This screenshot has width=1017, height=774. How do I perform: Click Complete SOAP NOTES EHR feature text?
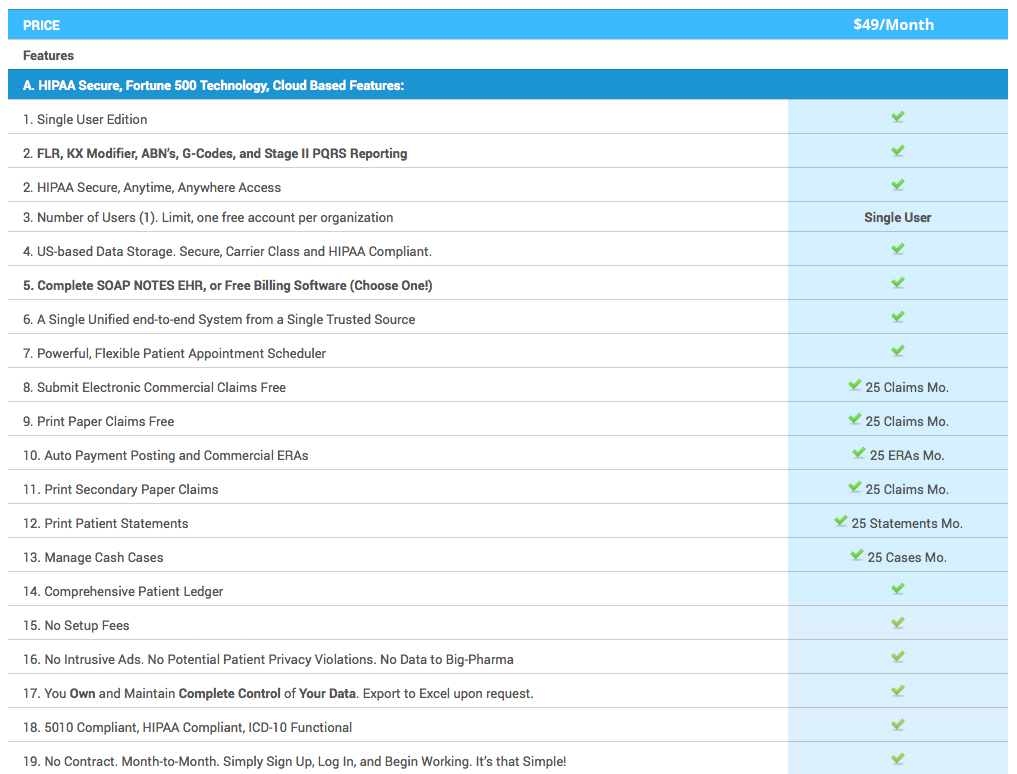234,286
